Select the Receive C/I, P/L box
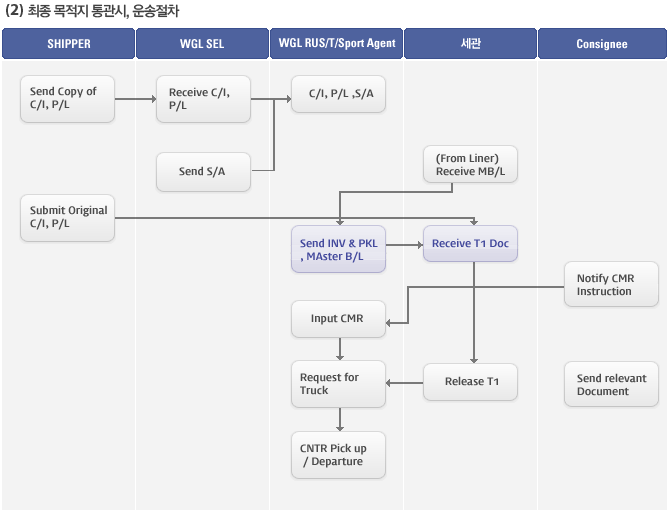670x510 pixels. [x=203, y=99]
